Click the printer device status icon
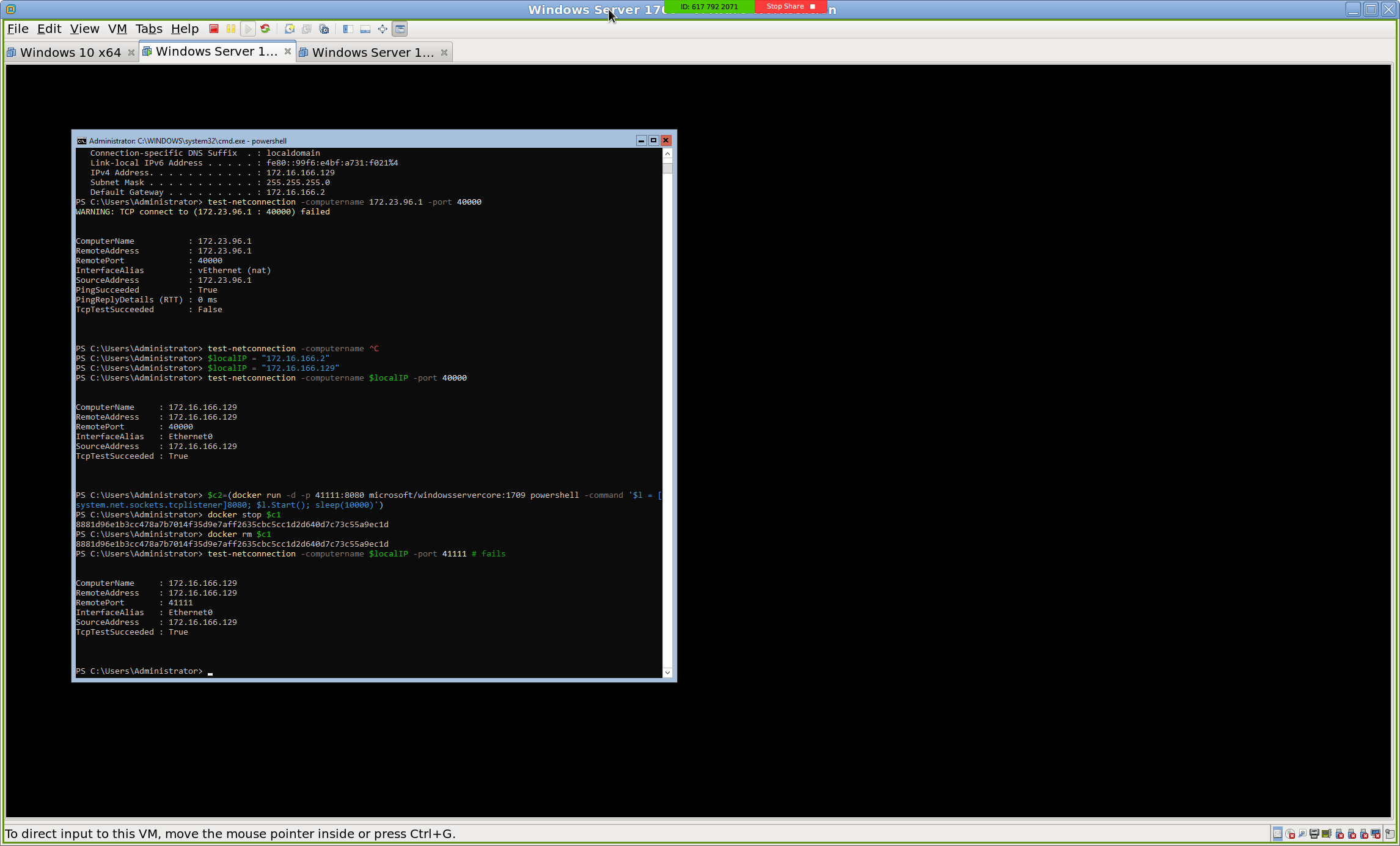The width and height of the screenshot is (1400, 846). coord(1314,834)
